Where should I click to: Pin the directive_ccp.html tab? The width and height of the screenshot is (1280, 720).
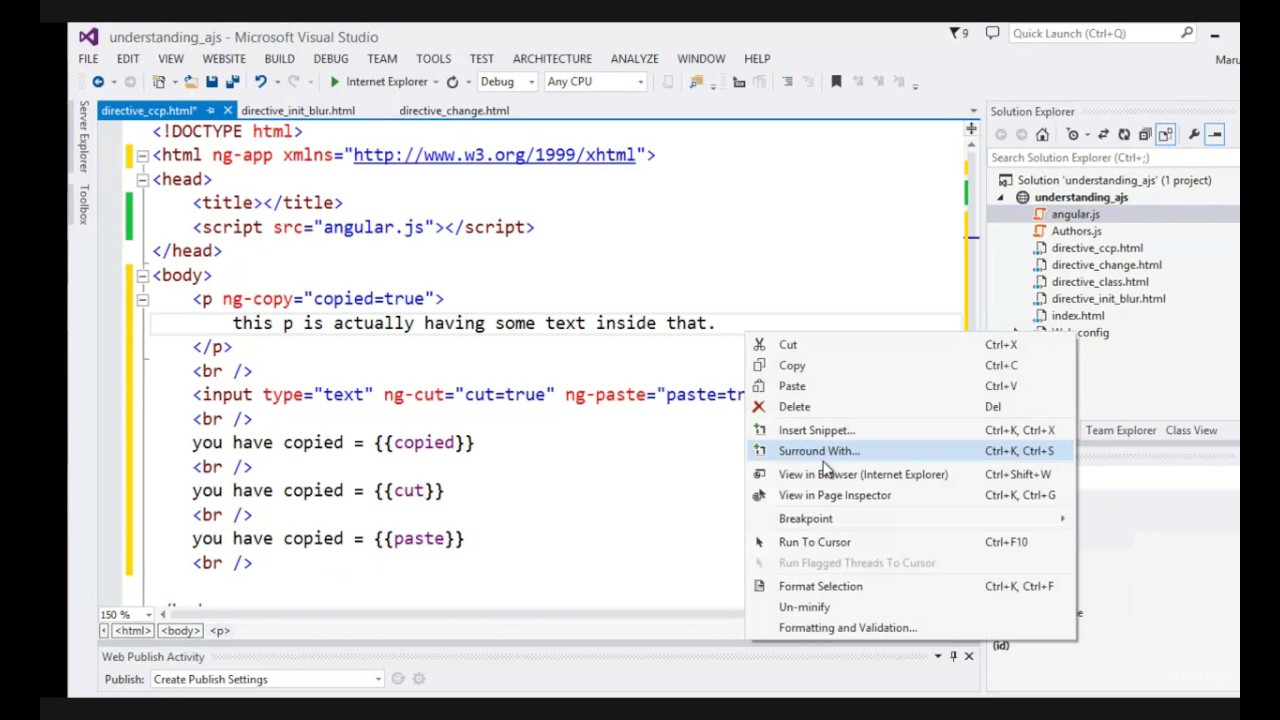[x=210, y=111]
